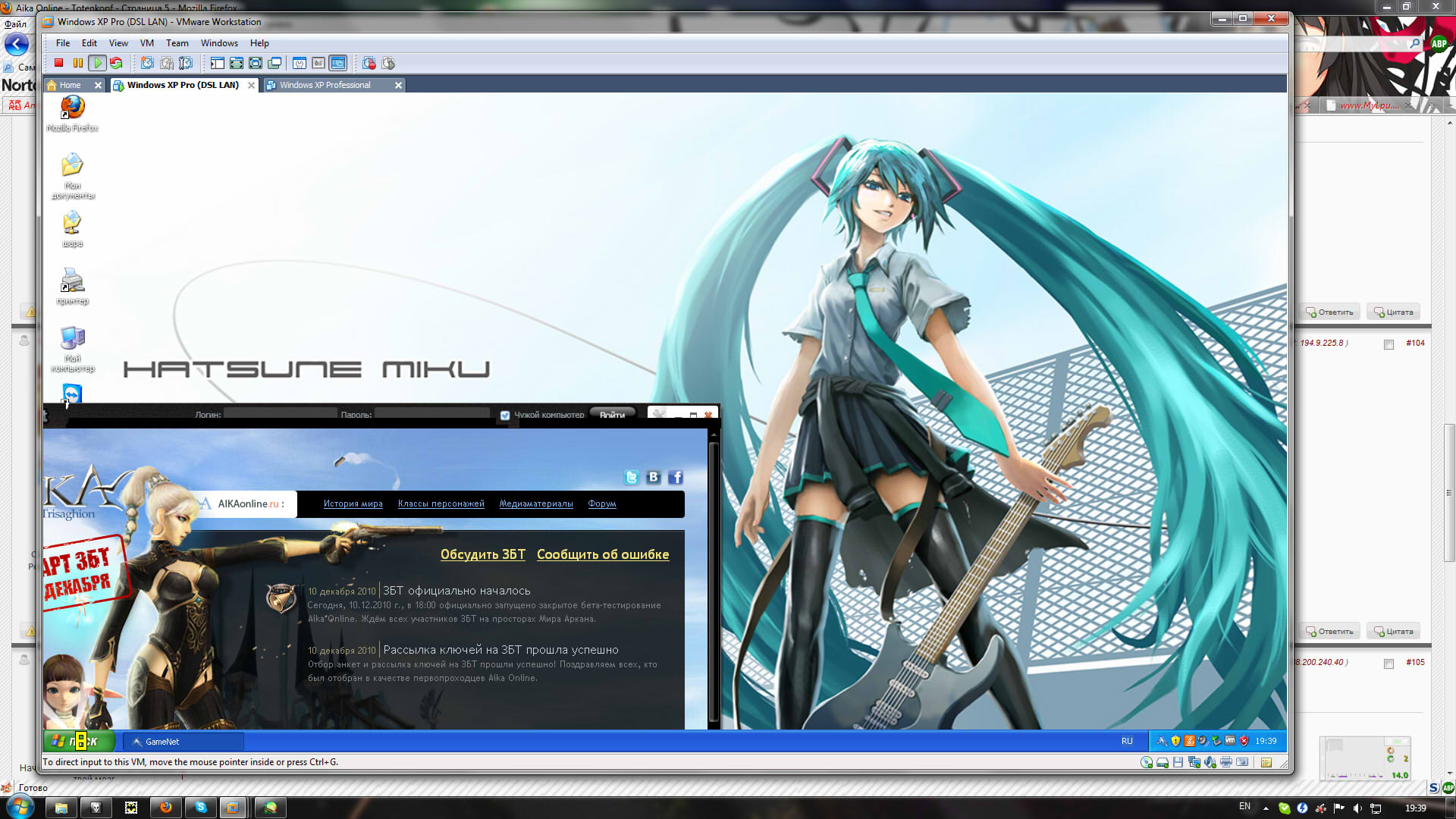
Task: Open the File menu
Action: (x=63, y=43)
